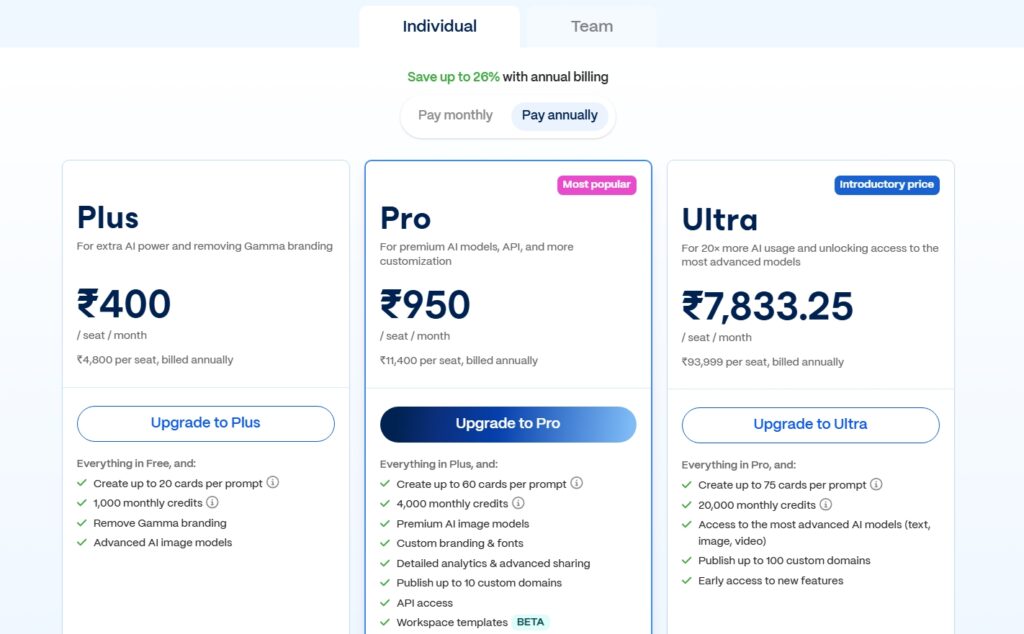Click the checkmark next to API access
This screenshot has height=634, width=1024.
[x=386, y=603]
